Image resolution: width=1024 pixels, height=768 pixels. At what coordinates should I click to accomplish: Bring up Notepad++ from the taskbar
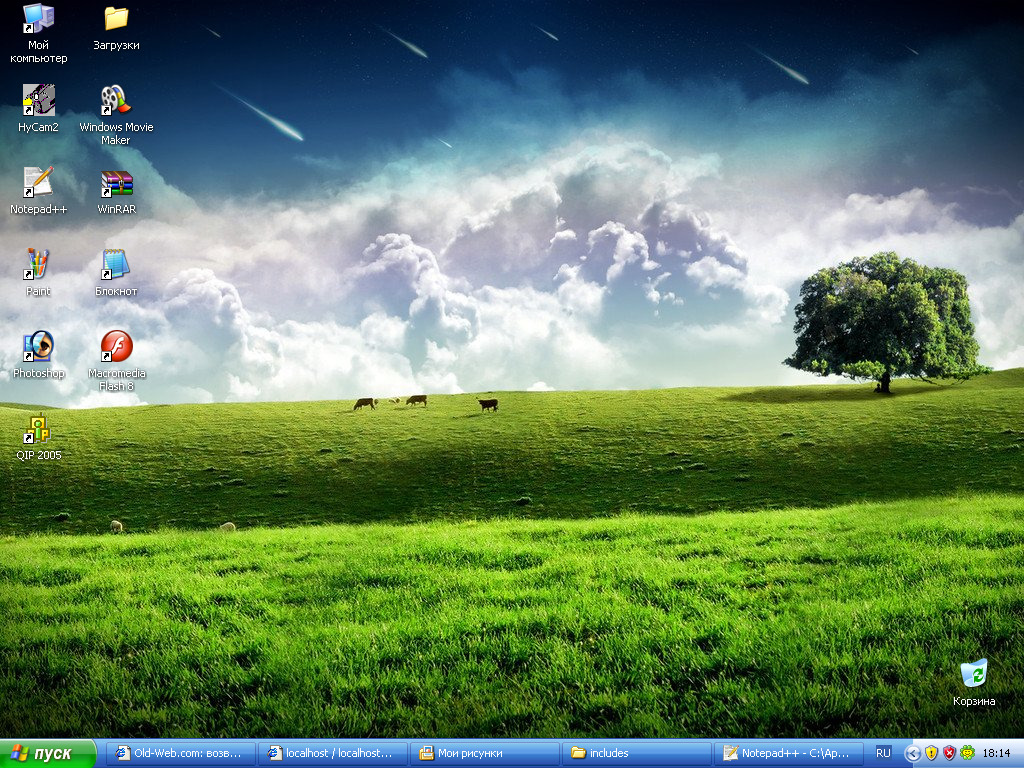pos(788,753)
